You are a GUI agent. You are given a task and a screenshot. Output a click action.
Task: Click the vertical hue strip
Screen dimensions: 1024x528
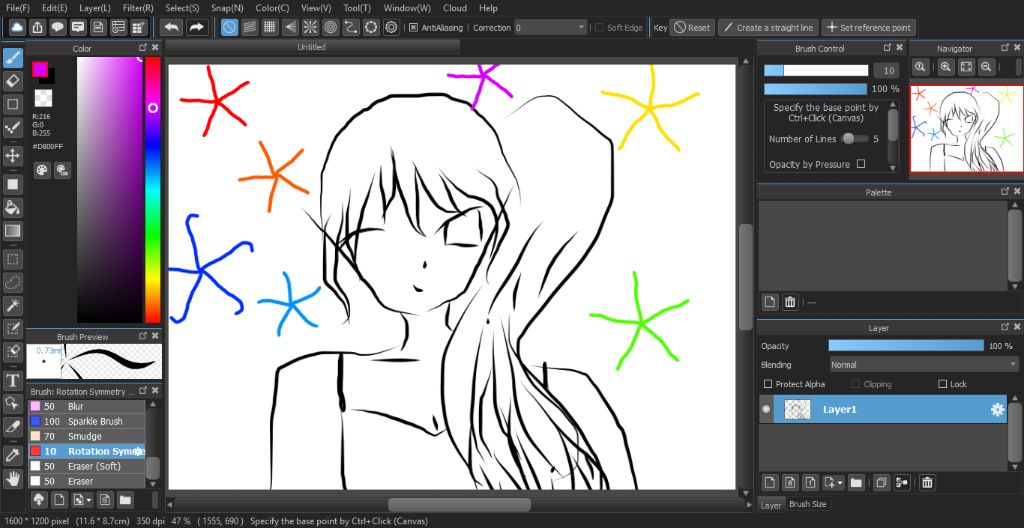click(152, 190)
